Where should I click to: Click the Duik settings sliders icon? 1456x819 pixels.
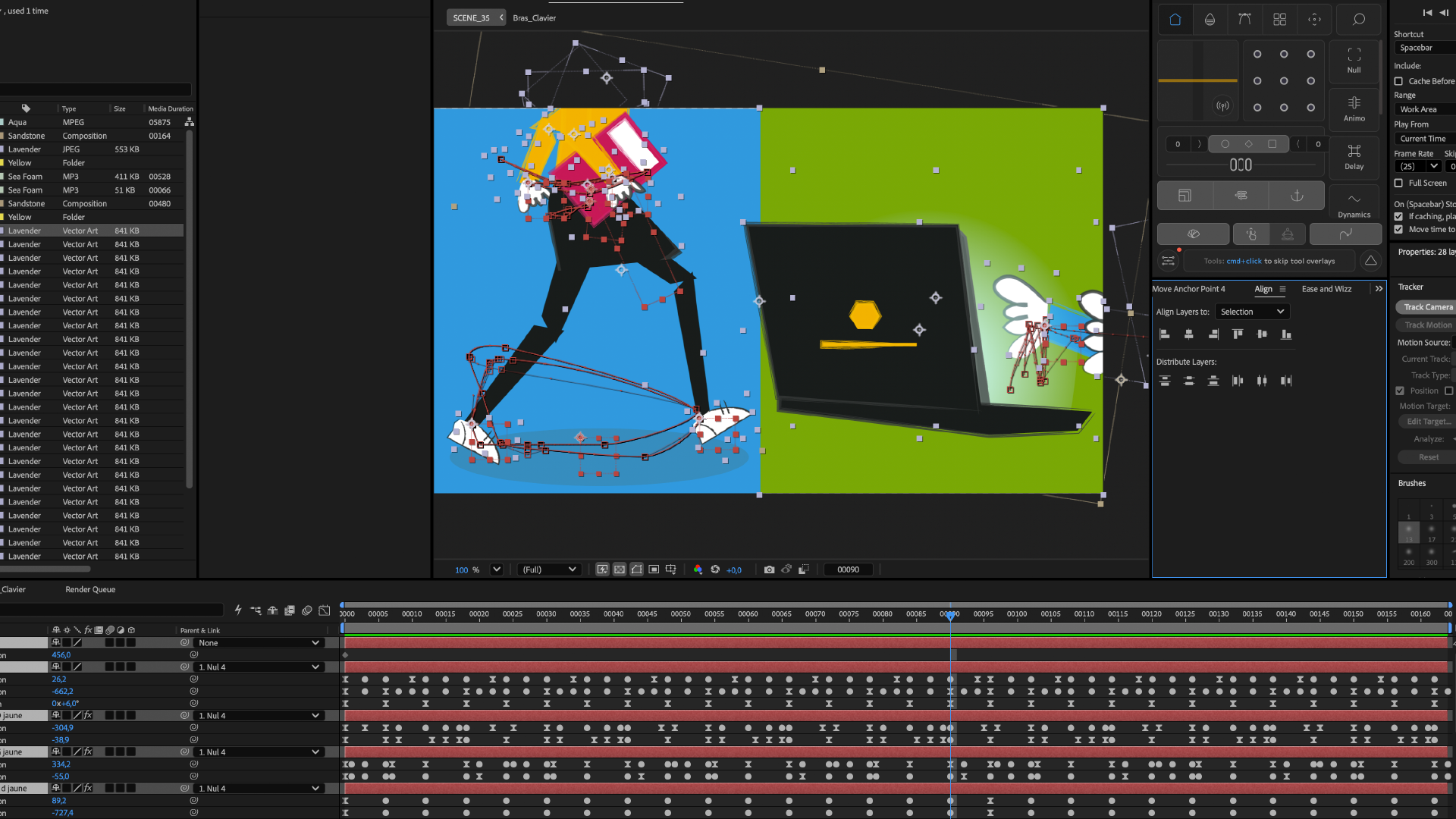pyautogui.click(x=1168, y=261)
